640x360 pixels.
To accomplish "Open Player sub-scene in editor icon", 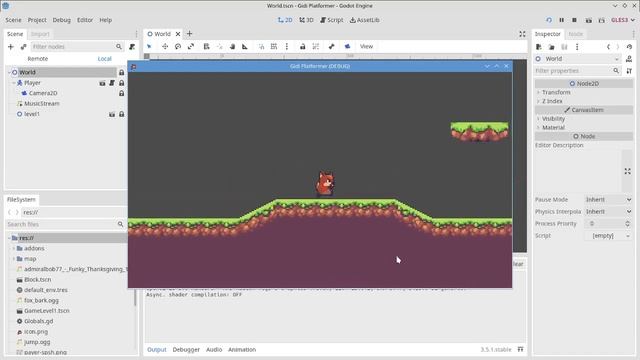I will click(x=102, y=83).
